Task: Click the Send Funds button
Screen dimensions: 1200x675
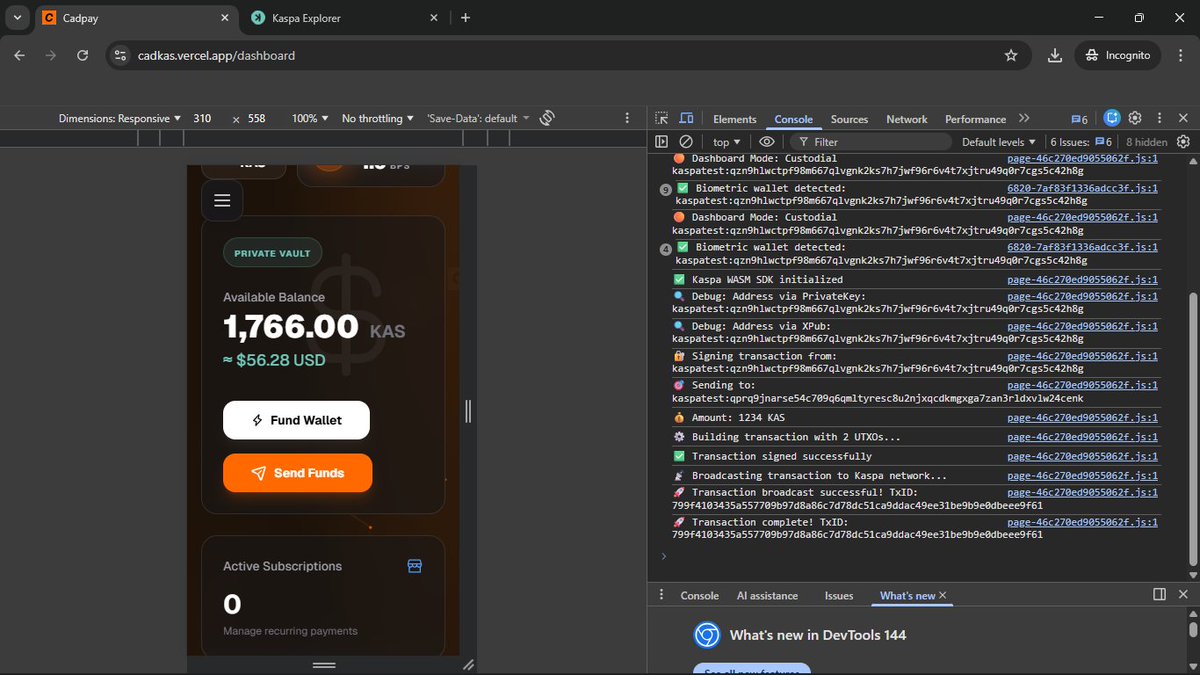Action: (297, 473)
